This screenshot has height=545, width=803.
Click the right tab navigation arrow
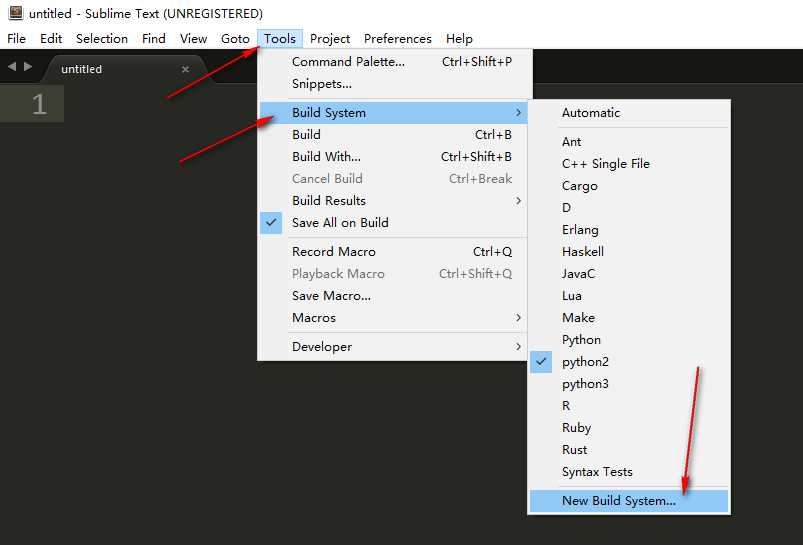click(x=28, y=67)
